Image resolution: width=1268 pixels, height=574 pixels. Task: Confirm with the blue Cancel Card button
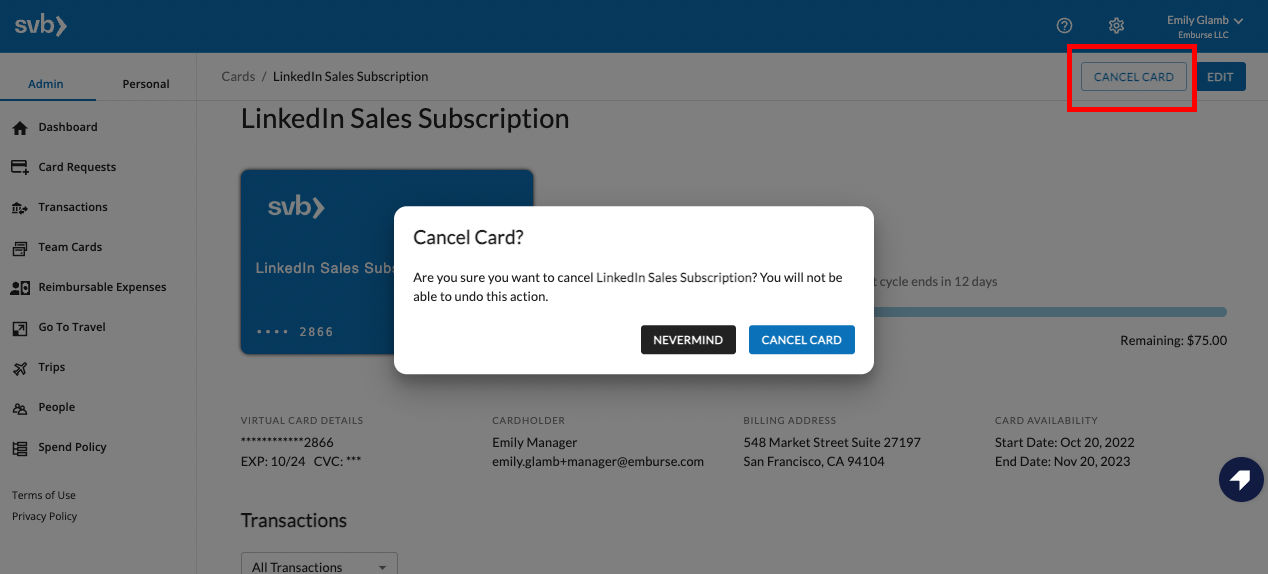[x=801, y=340]
